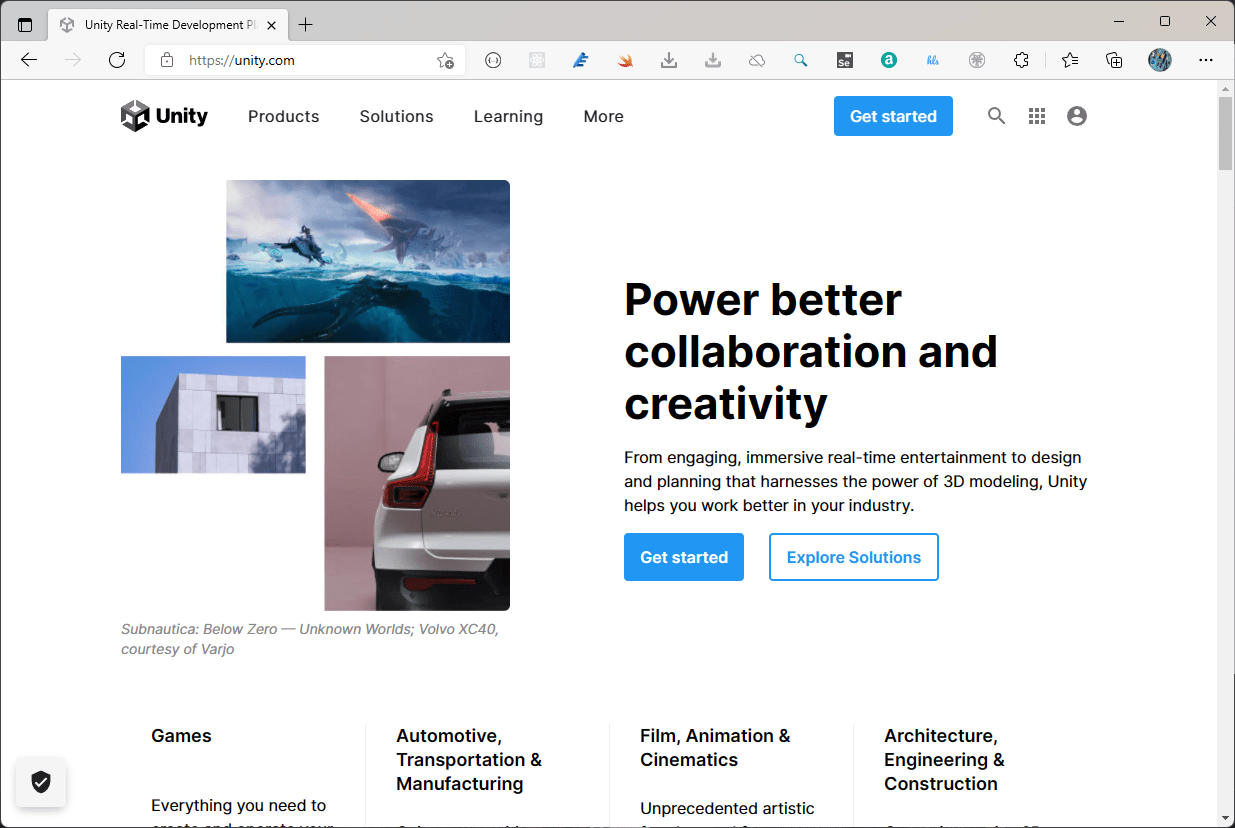Image resolution: width=1235 pixels, height=828 pixels.
Task: Click the Amazon Assistant extension icon
Action: pos(889,60)
